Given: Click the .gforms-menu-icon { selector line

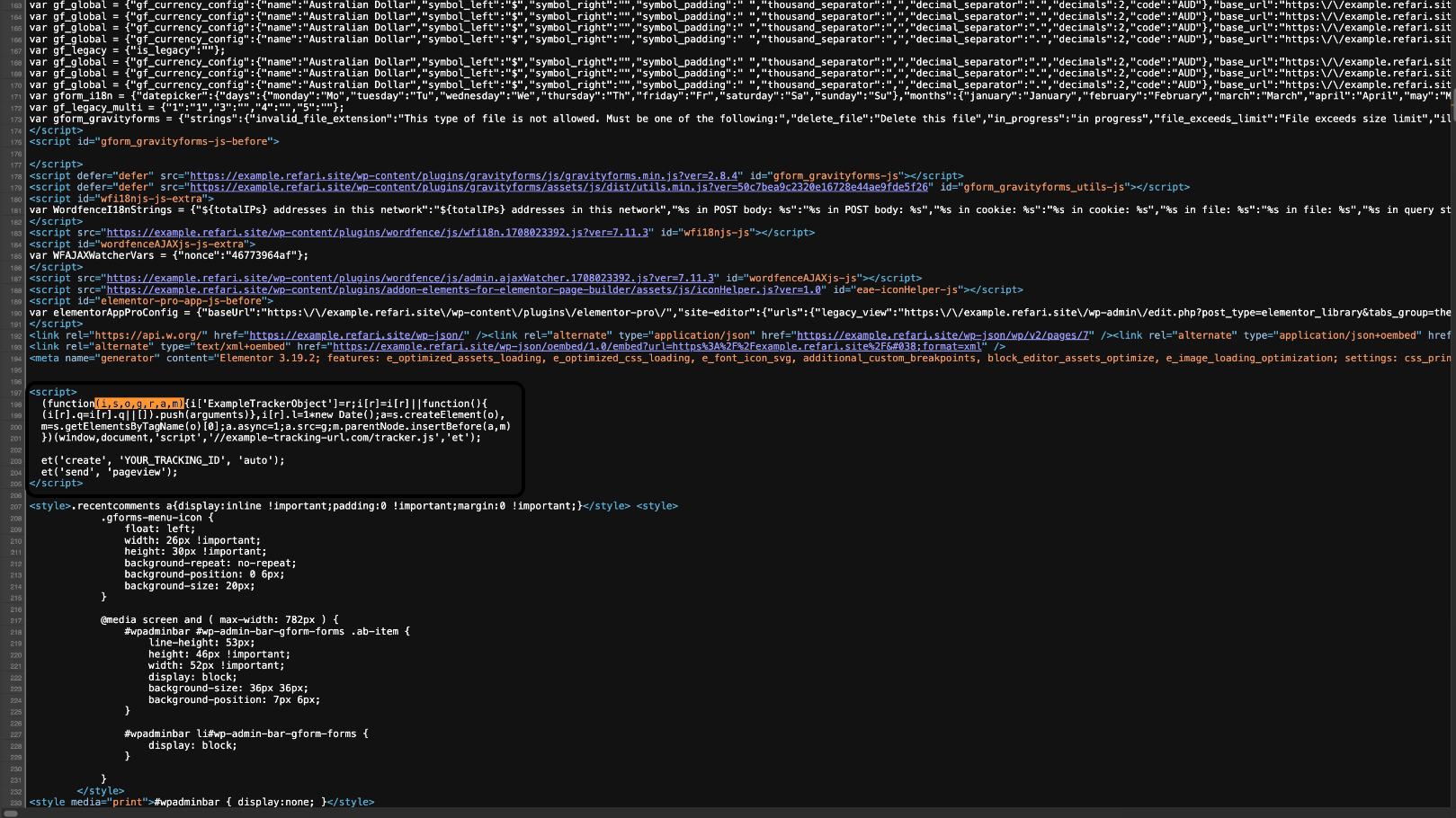Looking at the screenshot, I should click(157, 518).
